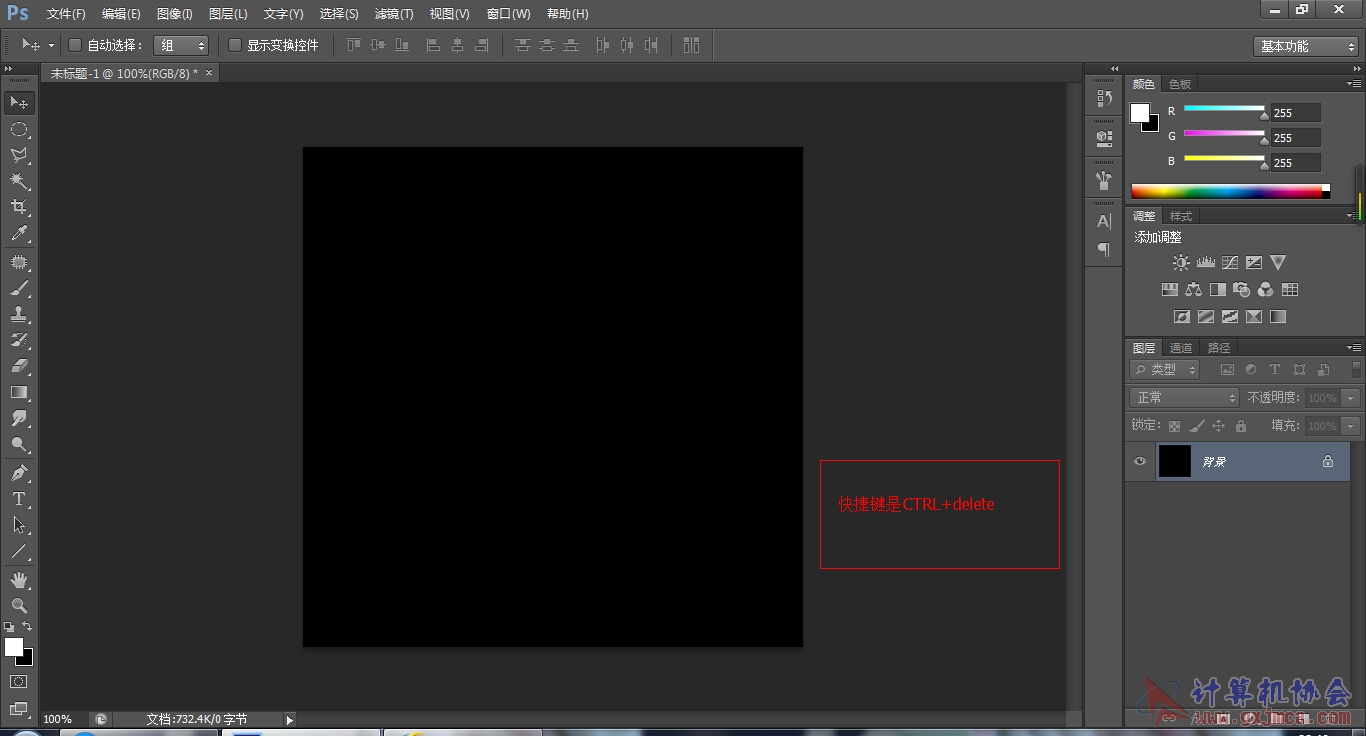Viewport: 1366px width, 736px height.
Task: Select the Horizontal Type tool
Action: (19, 498)
